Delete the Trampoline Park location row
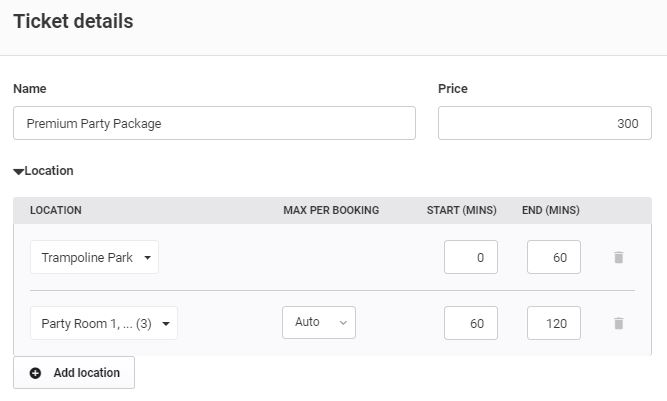Screen dimensions: 667x401 point(619,257)
